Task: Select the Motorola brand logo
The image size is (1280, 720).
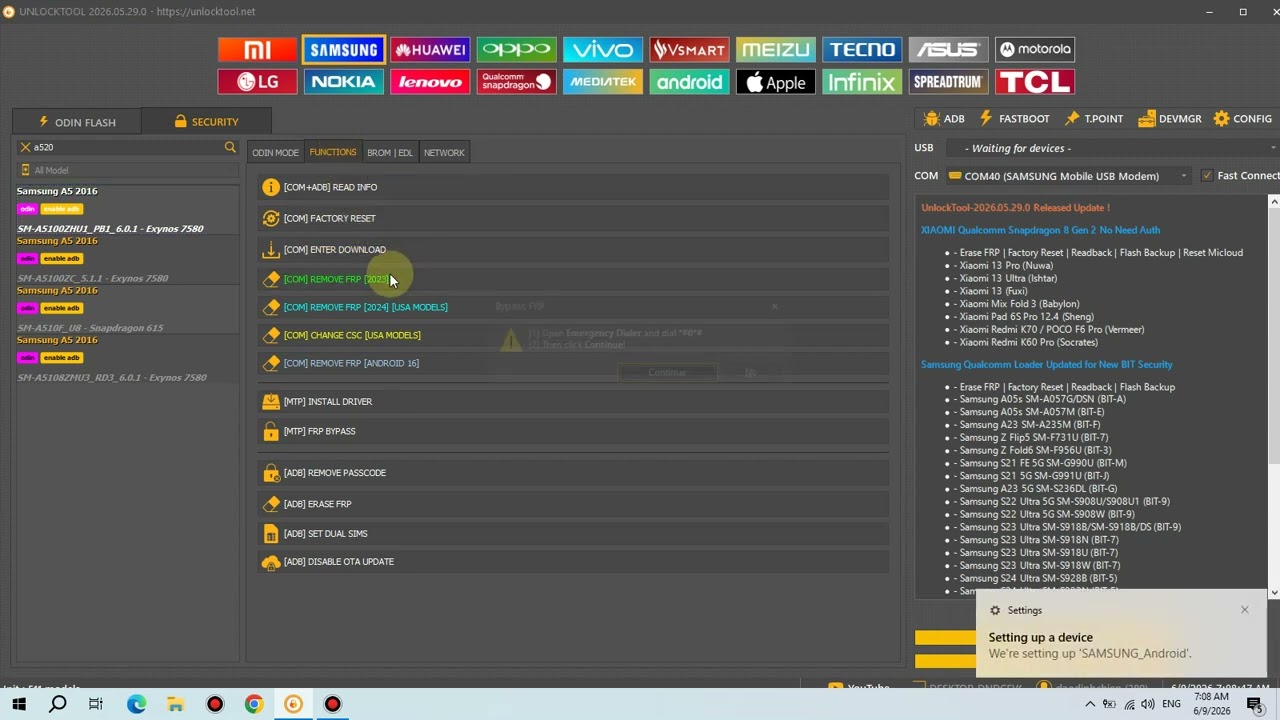Action: pyautogui.click(x=1035, y=49)
